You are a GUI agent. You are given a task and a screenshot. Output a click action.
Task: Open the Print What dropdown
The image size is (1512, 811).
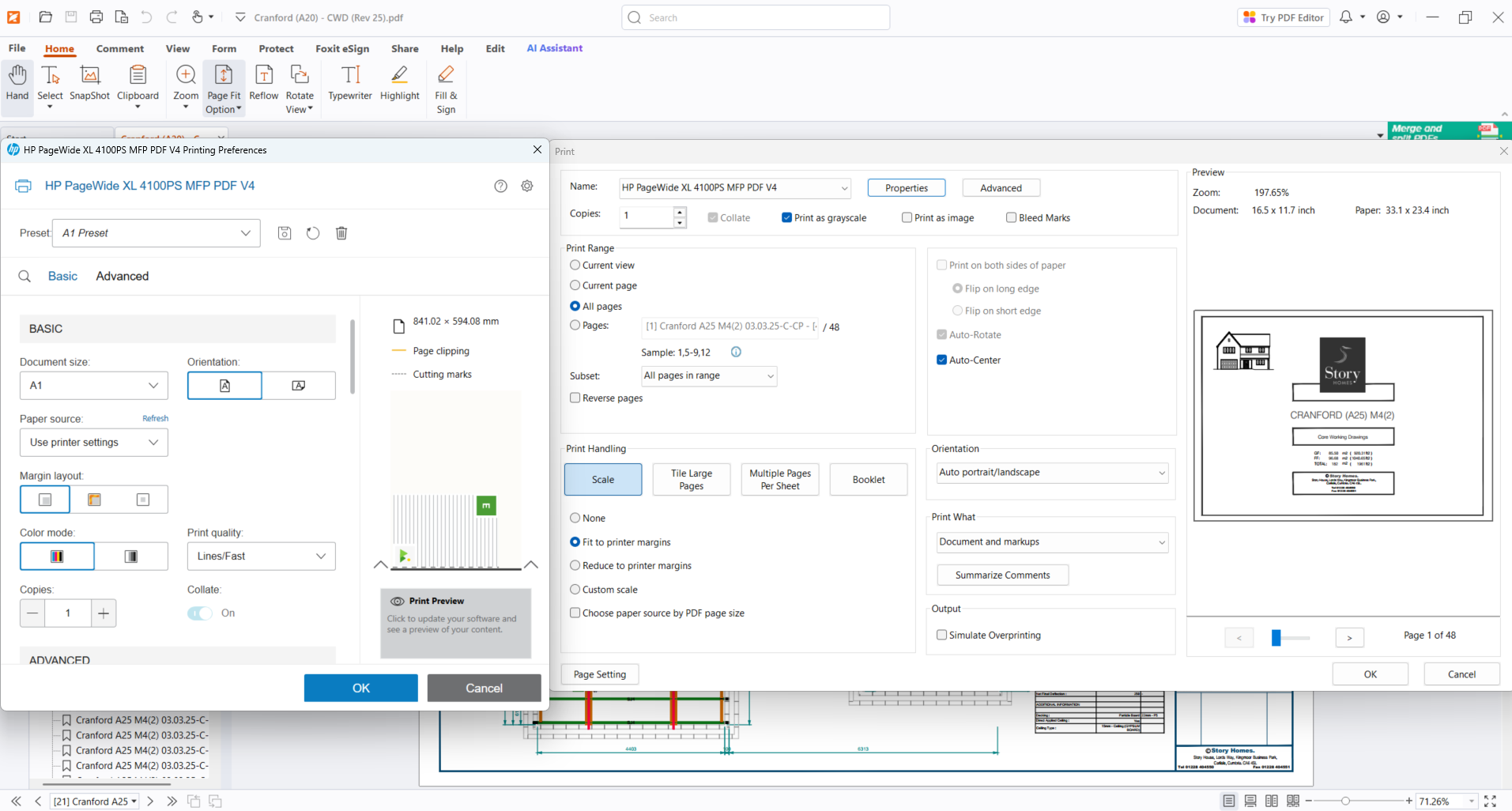tap(1052, 542)
